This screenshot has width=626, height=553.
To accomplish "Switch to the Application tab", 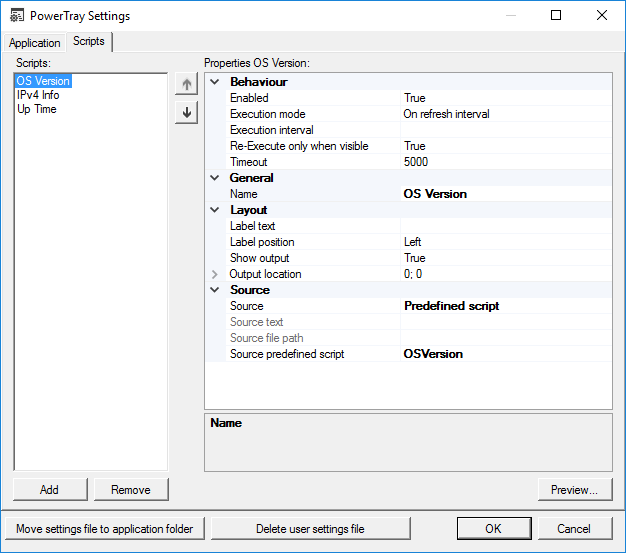I will point(35,43).
